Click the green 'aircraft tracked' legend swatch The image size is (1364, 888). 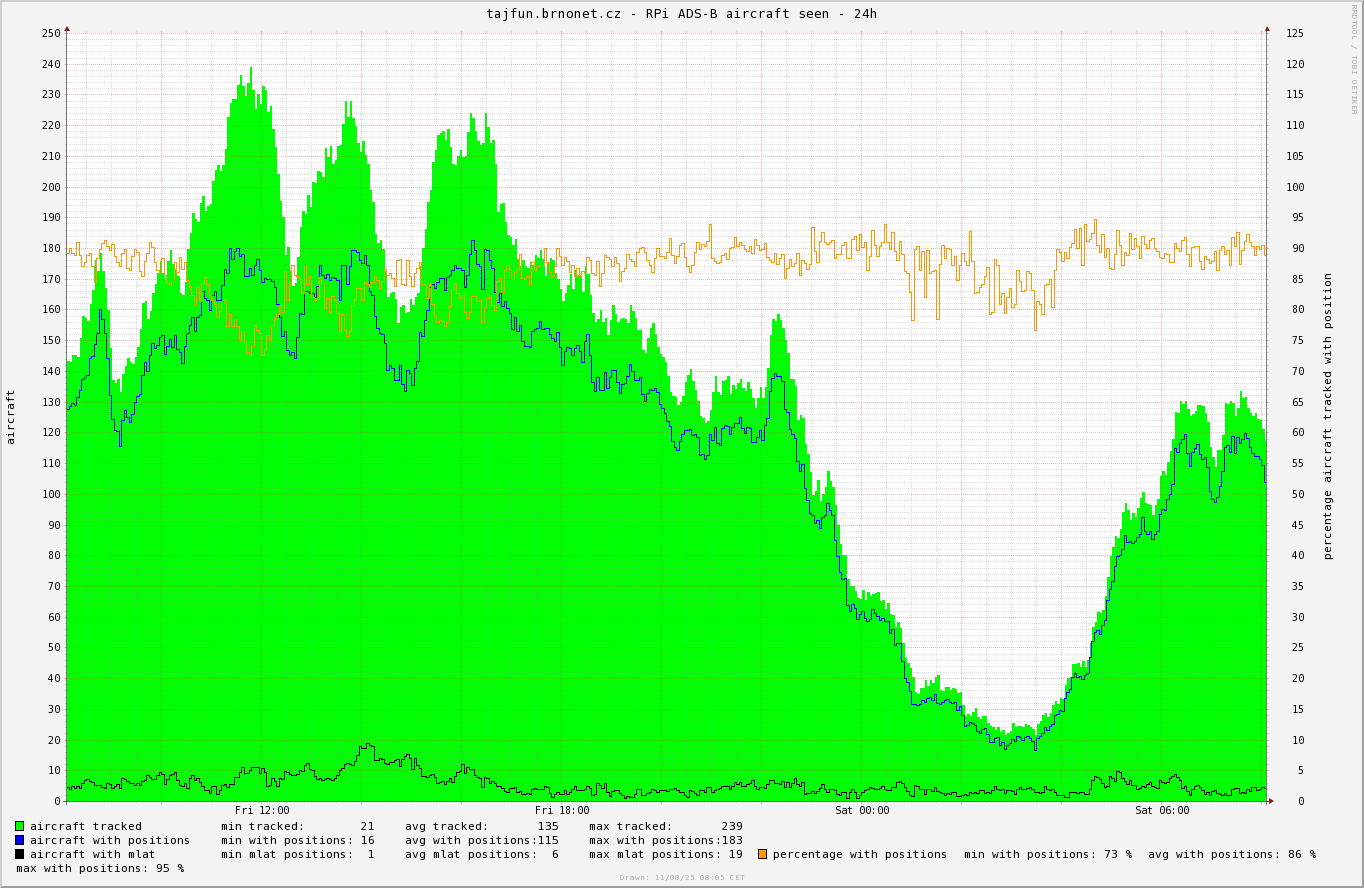[19, 826]
